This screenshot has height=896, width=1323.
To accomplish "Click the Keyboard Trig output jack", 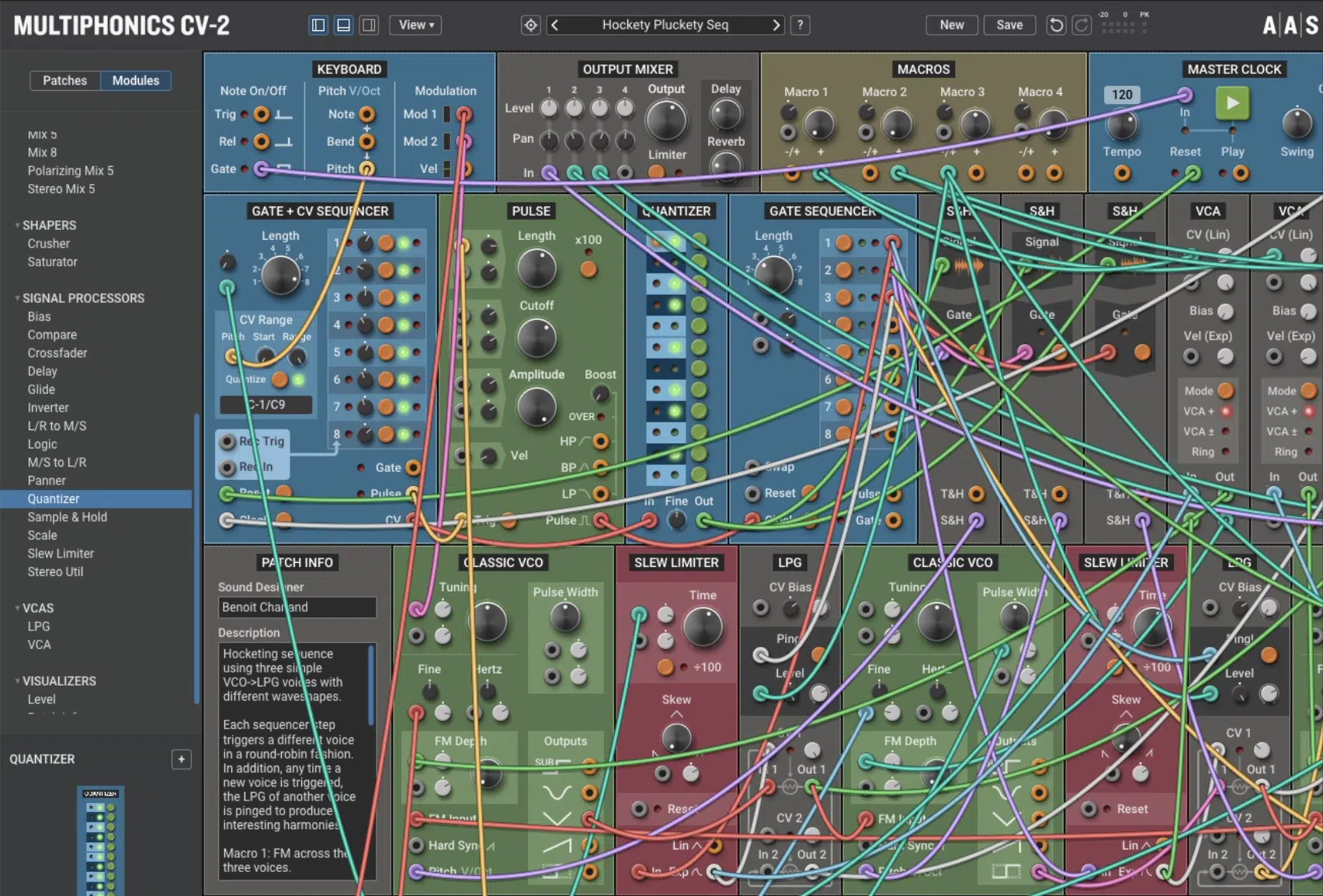I will point(262,114).
